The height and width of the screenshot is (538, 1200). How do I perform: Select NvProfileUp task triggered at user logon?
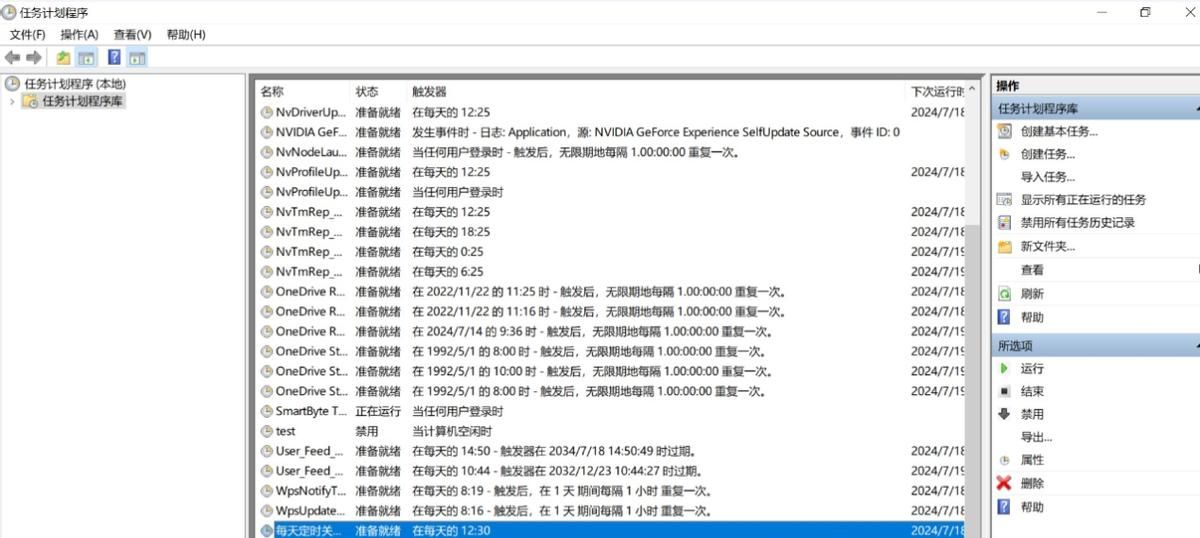point(610,192)
